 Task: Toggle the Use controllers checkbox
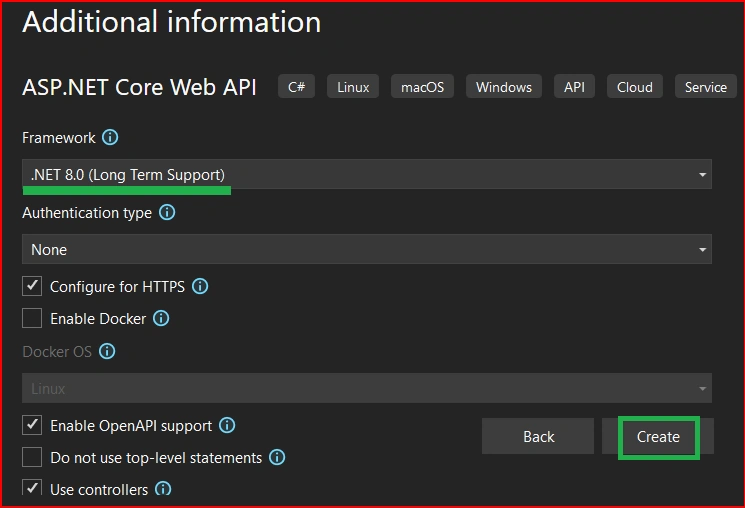[x=32, y=488]
